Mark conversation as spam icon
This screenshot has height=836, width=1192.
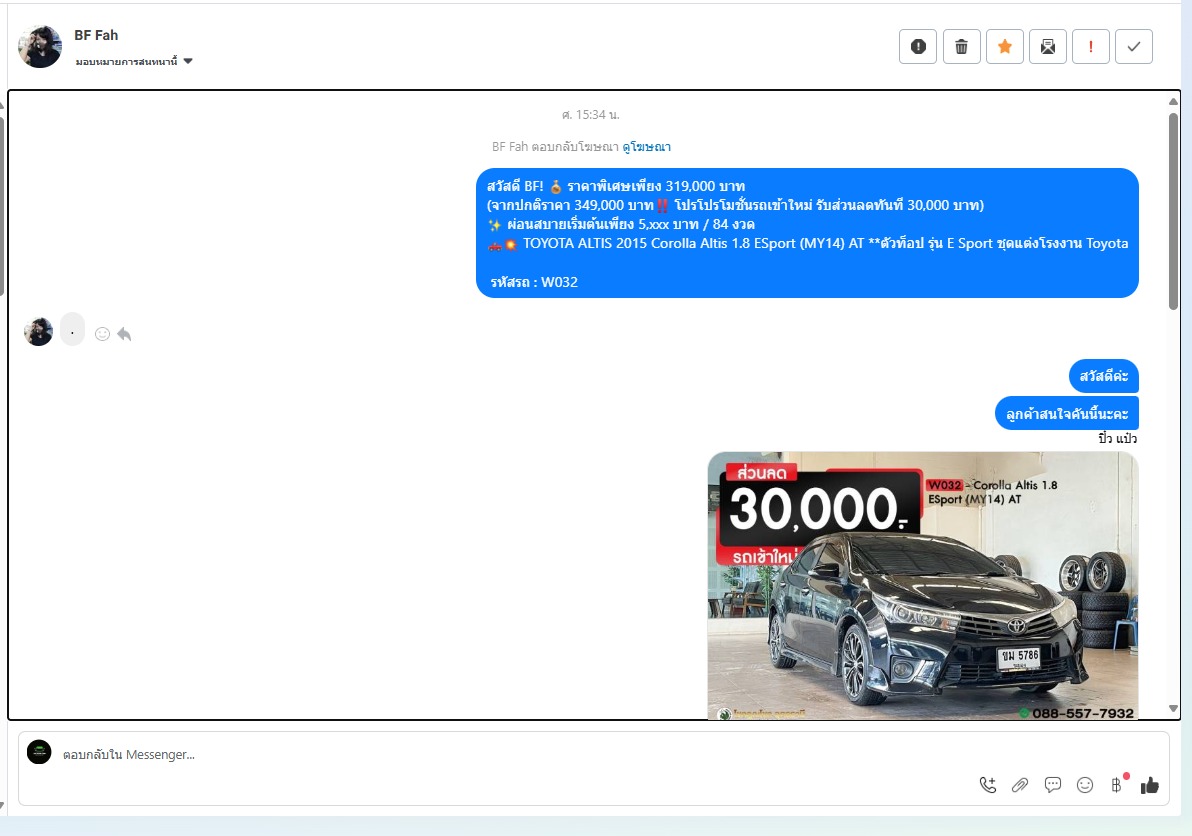click(x=918, y=47)
